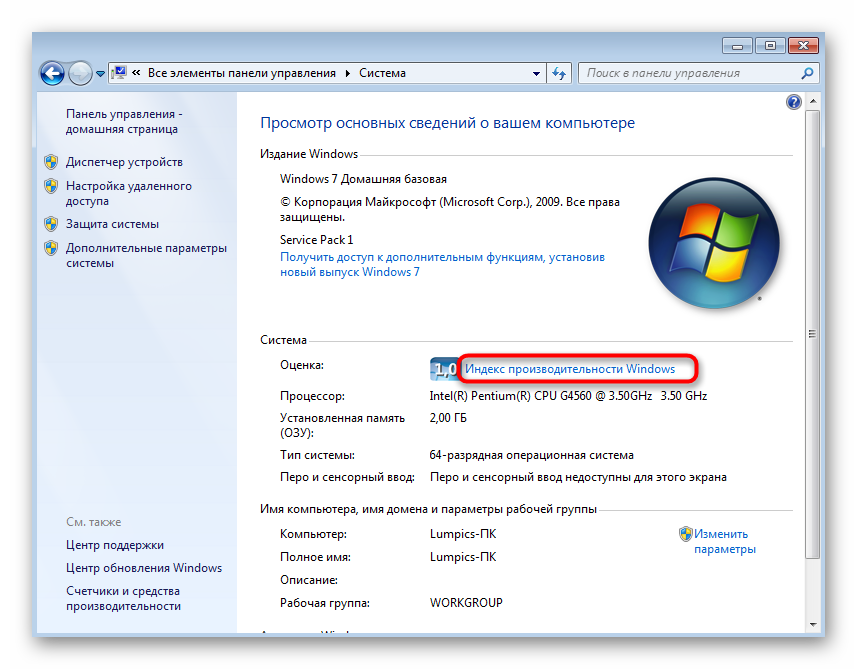Click the shield icon next to Изменить параметры
The height and width of the screenshot is (669, 857).
[686, 534]
